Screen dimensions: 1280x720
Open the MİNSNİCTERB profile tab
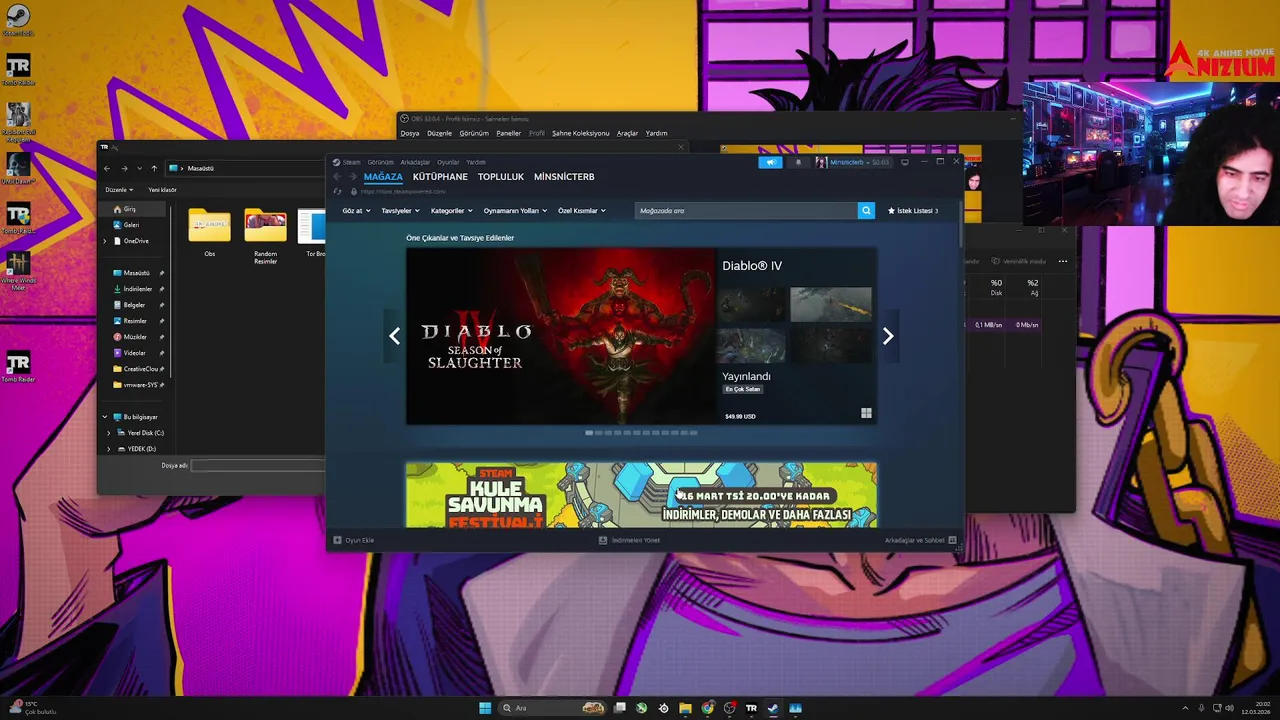[x=564, y=177]
